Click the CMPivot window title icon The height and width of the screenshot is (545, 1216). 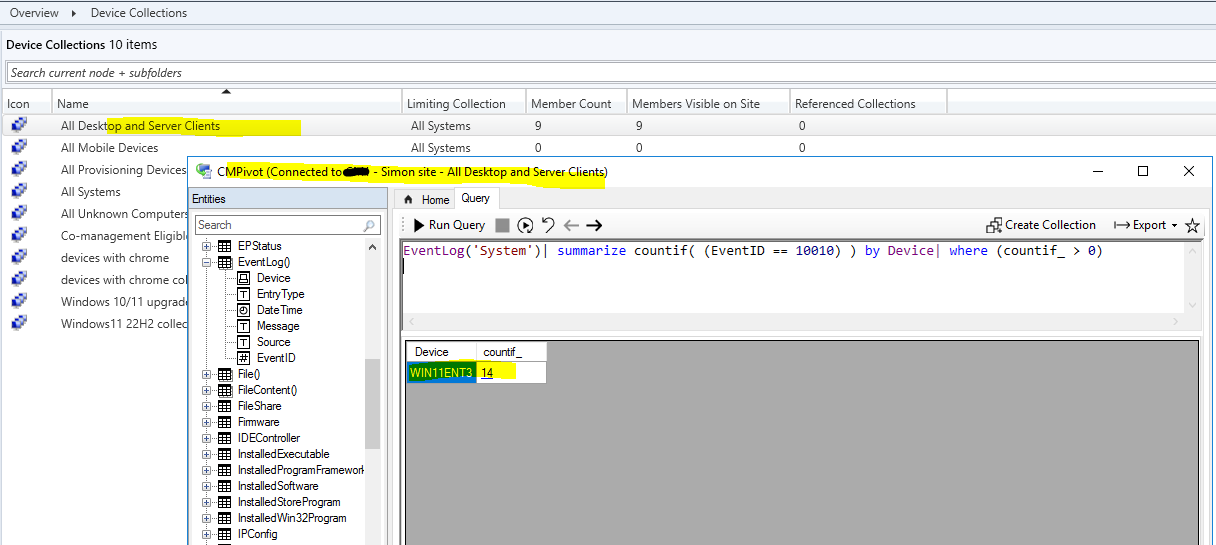click(x=204, y=171)
